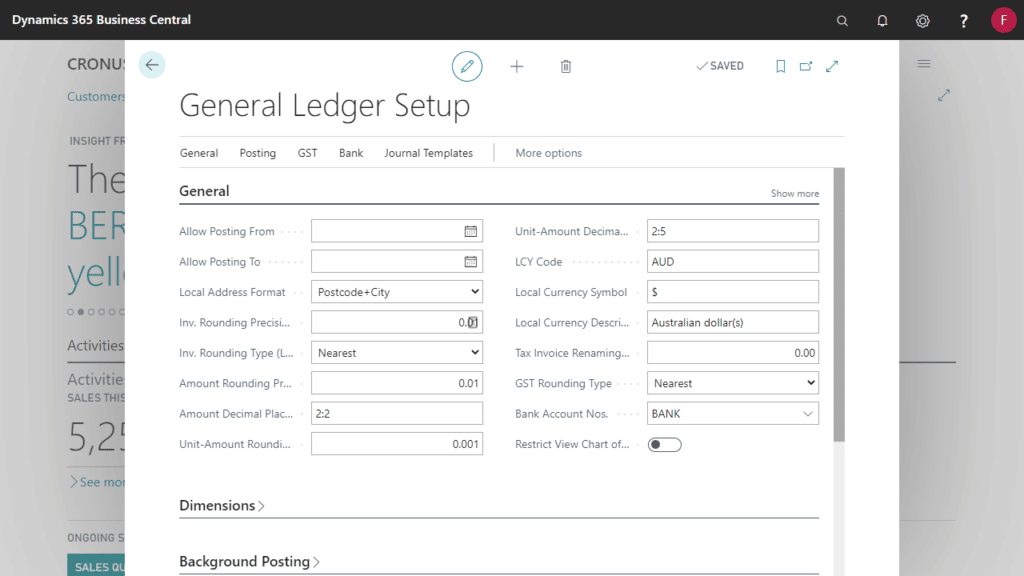Viewport: 1024px width, 576px height.
Task: Open Business Central global search
Action: pyautogui.click(x=842, y=20)
